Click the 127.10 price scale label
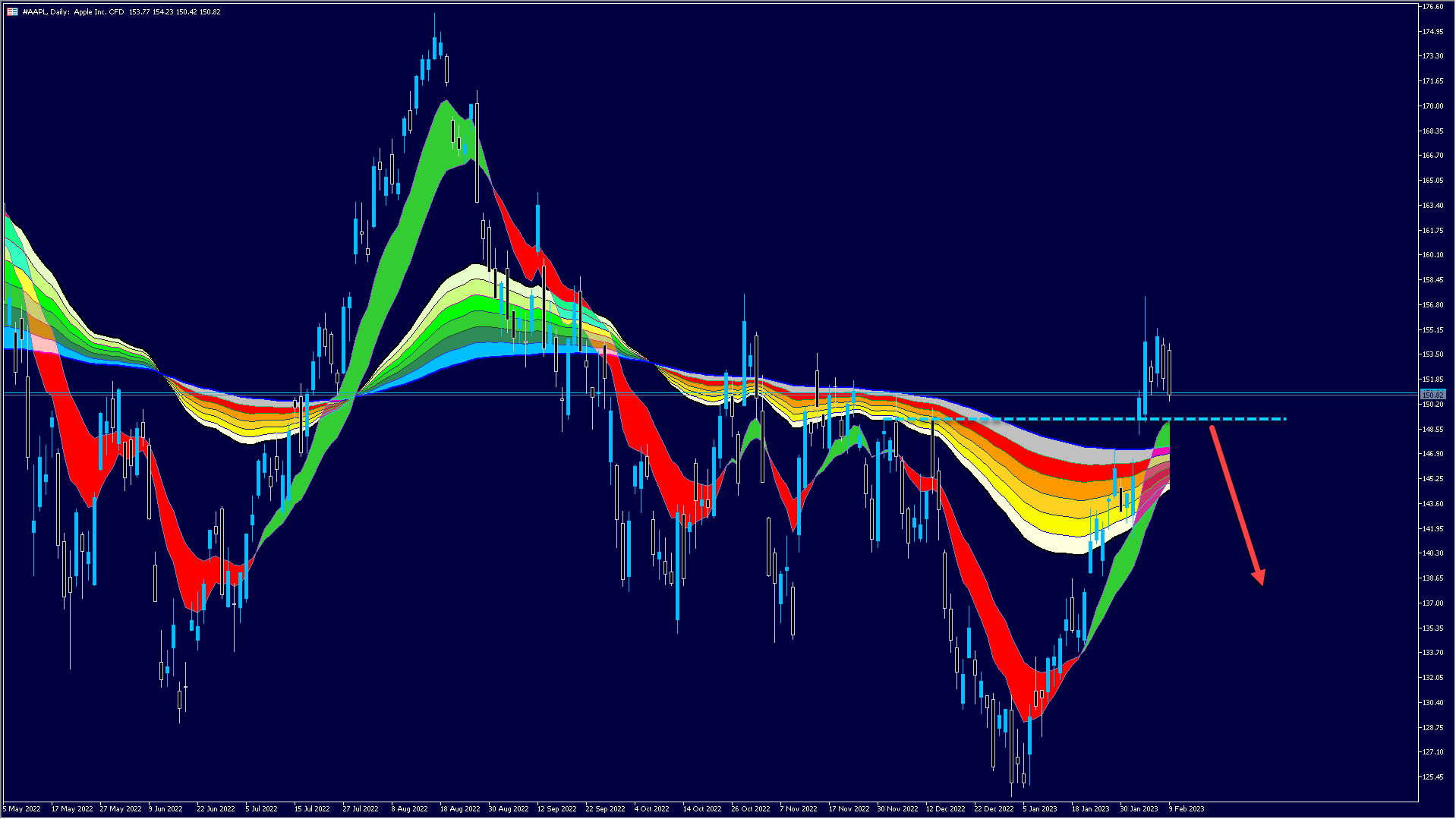1456x819 pixels. [1433, 752]
